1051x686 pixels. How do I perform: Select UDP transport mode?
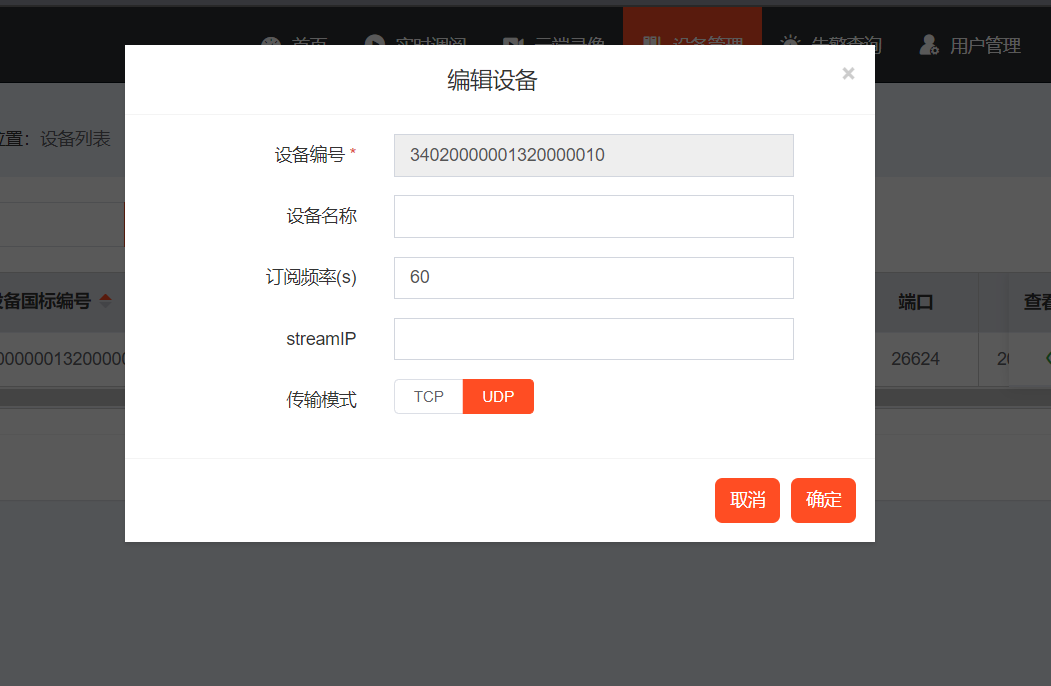pos(498,396)
